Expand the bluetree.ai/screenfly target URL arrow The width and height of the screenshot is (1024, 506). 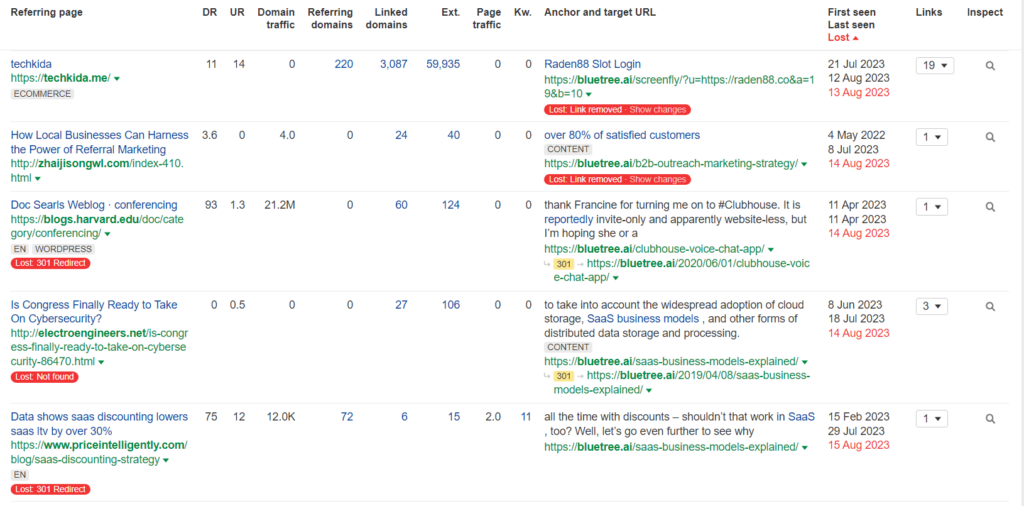588,95
